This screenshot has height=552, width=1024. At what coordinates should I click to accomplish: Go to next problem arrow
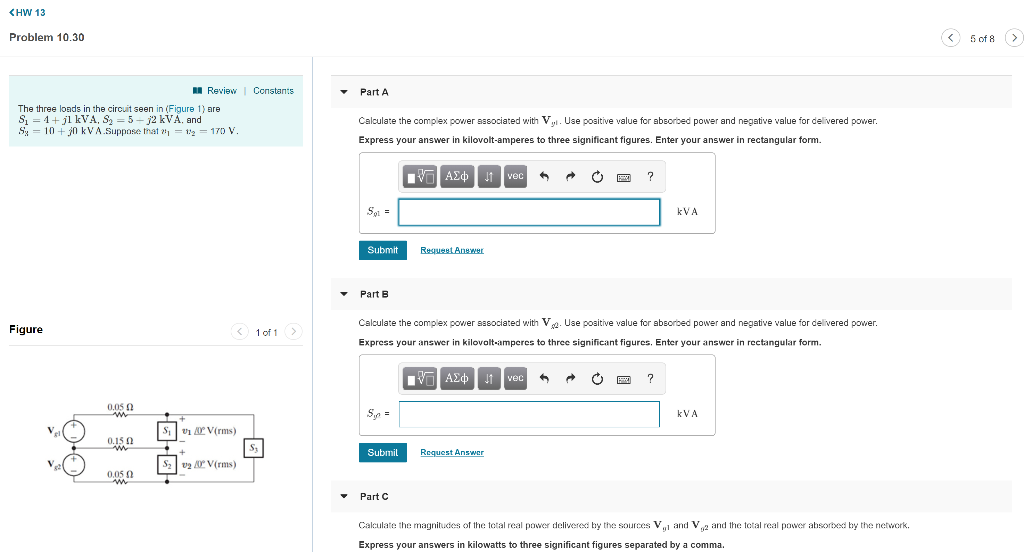coord(1014,38)
